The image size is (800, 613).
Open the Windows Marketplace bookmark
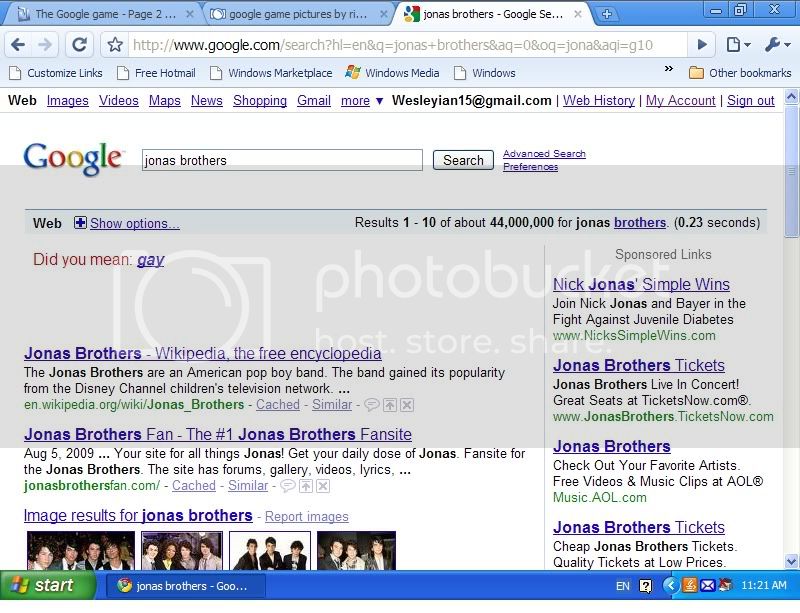coord(271,73)
